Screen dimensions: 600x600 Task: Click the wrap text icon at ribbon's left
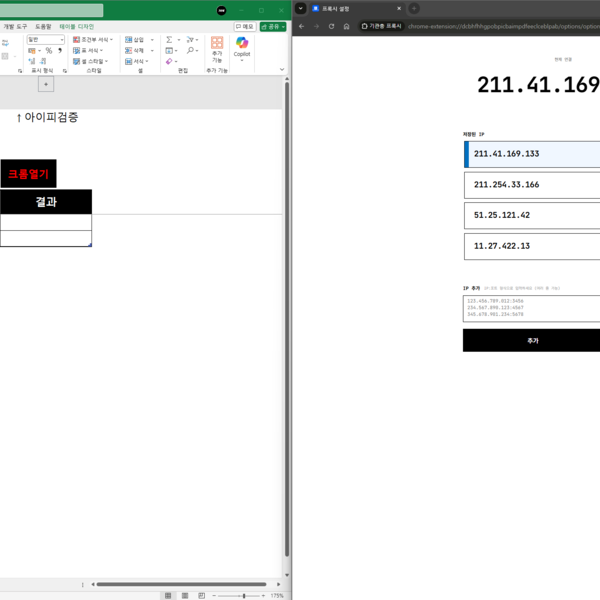point(5,43)
